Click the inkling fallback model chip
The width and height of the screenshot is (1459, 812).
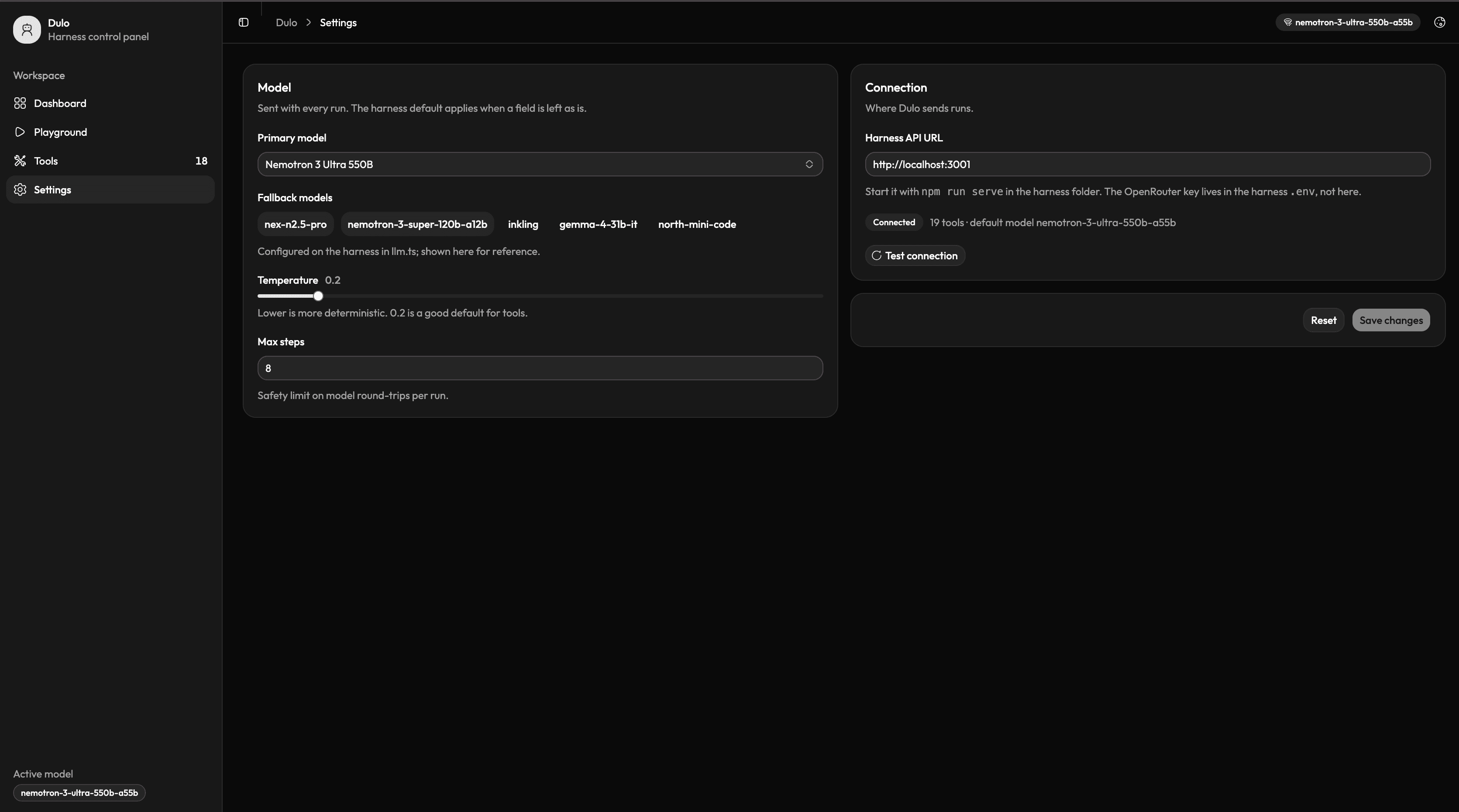523,224
